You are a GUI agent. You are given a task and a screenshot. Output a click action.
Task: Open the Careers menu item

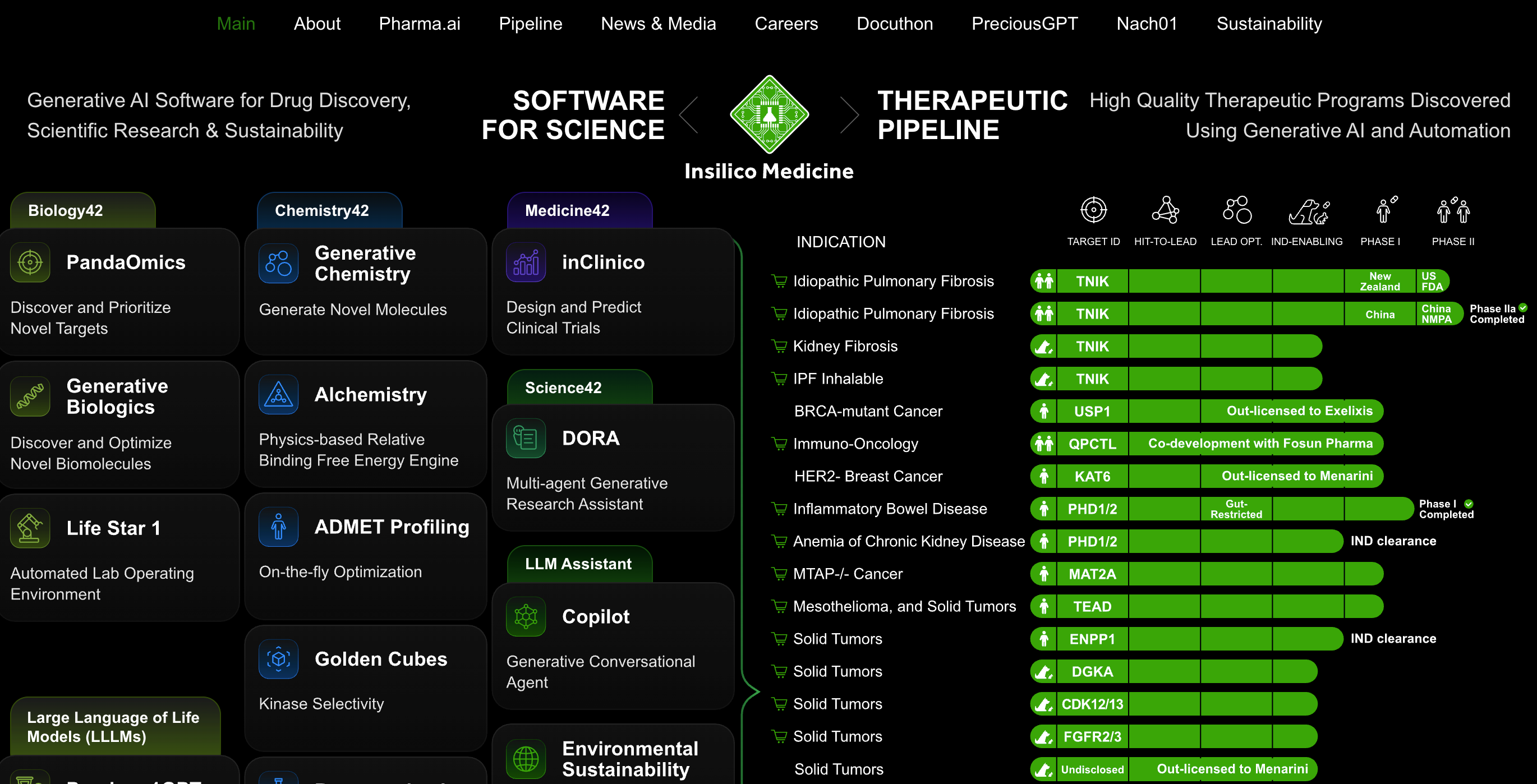pyautogui.click(x=786, y=24)
